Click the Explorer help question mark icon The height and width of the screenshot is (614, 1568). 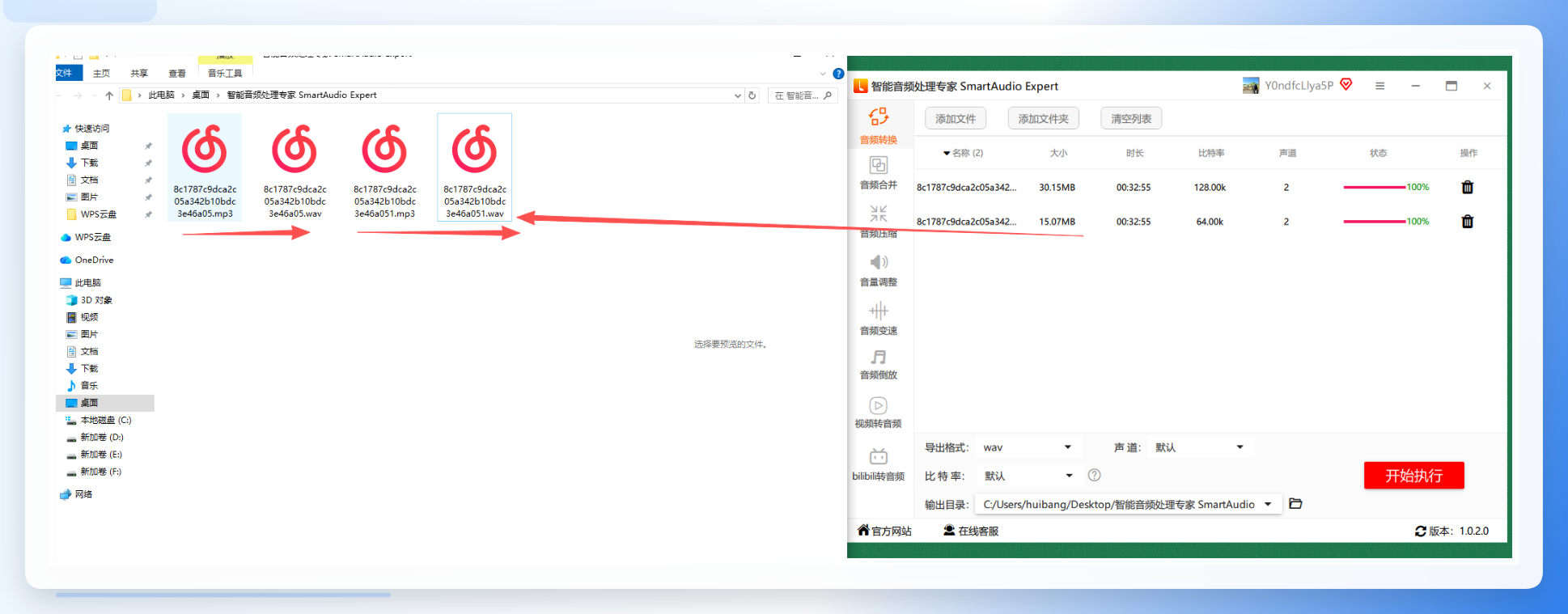(838, 74)
